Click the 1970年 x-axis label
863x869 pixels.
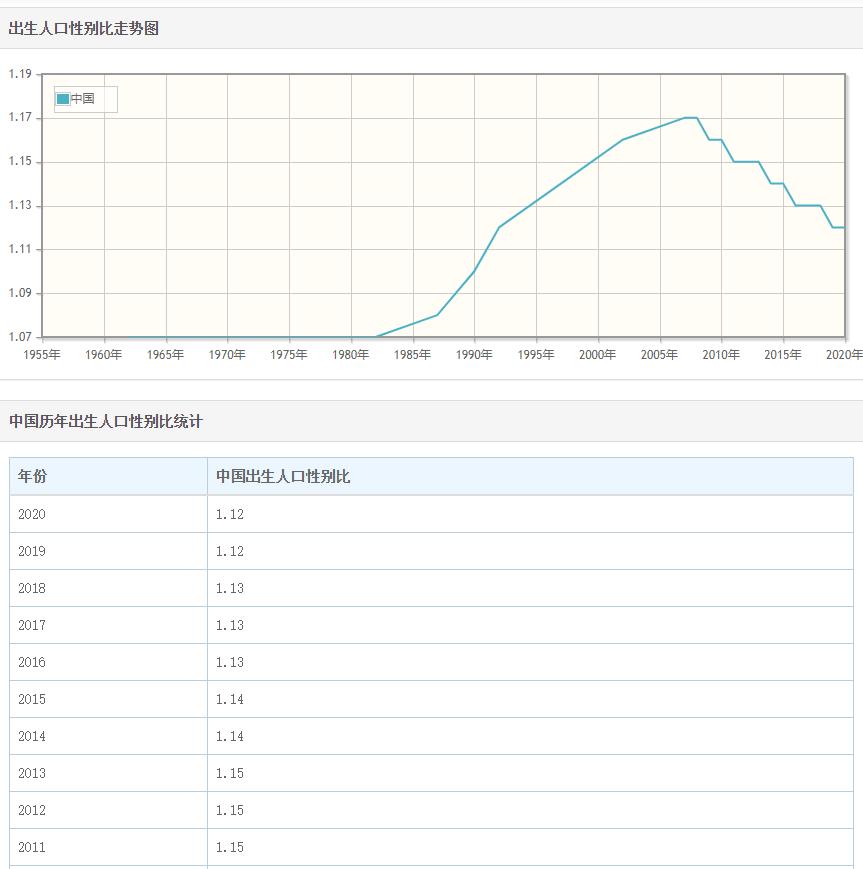coord(227,355)
